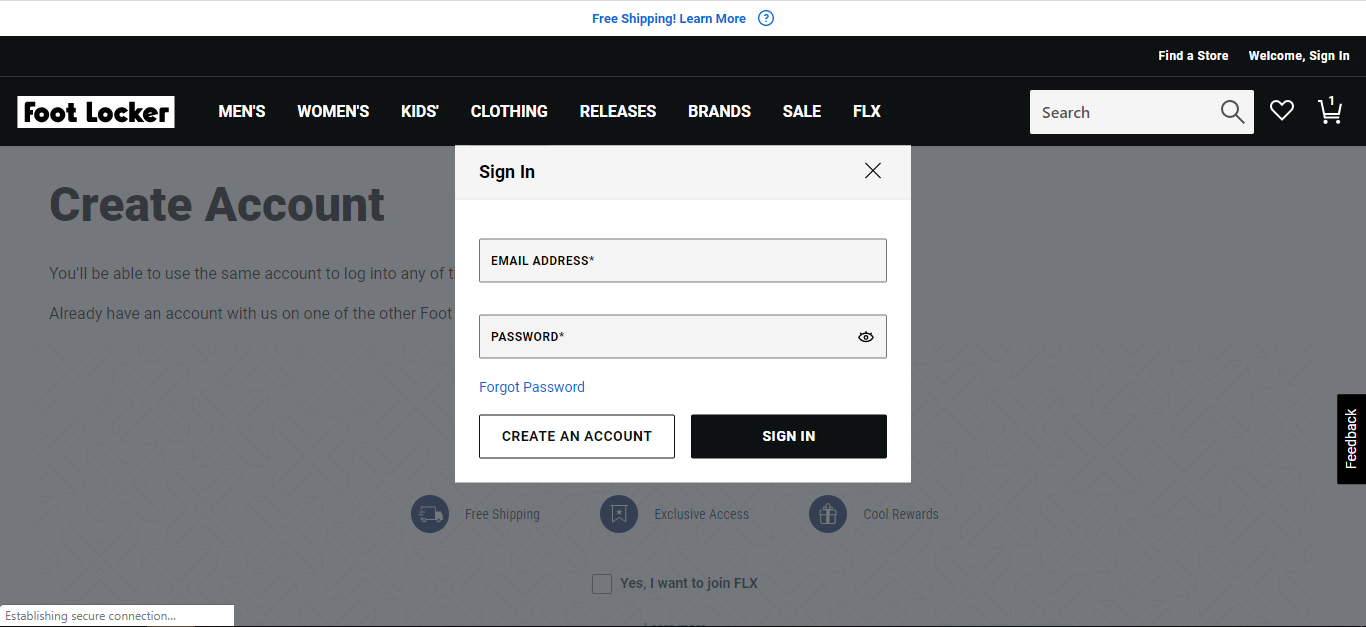Open the CLOTHING menu
Image resolution: width=1366 pixels, height=627 pixels.
(x=509, y=111)
